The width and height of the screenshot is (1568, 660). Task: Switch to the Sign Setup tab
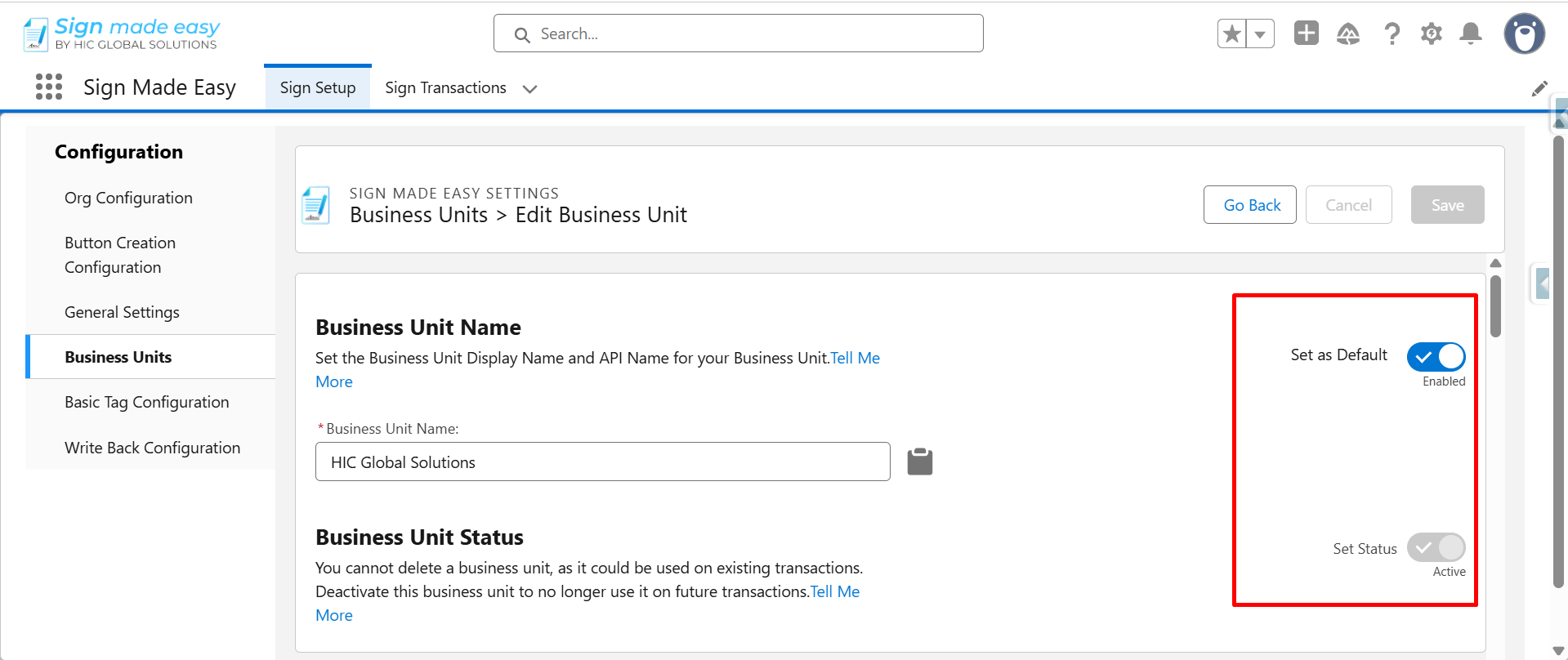[x=318, y=87]
